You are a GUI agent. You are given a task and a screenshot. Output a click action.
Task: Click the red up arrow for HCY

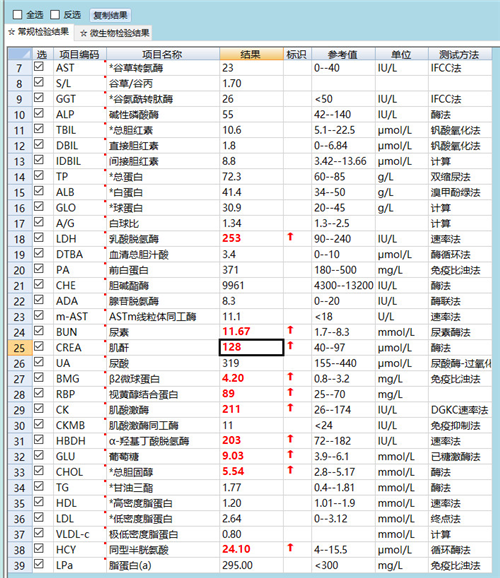pos(290,548)
